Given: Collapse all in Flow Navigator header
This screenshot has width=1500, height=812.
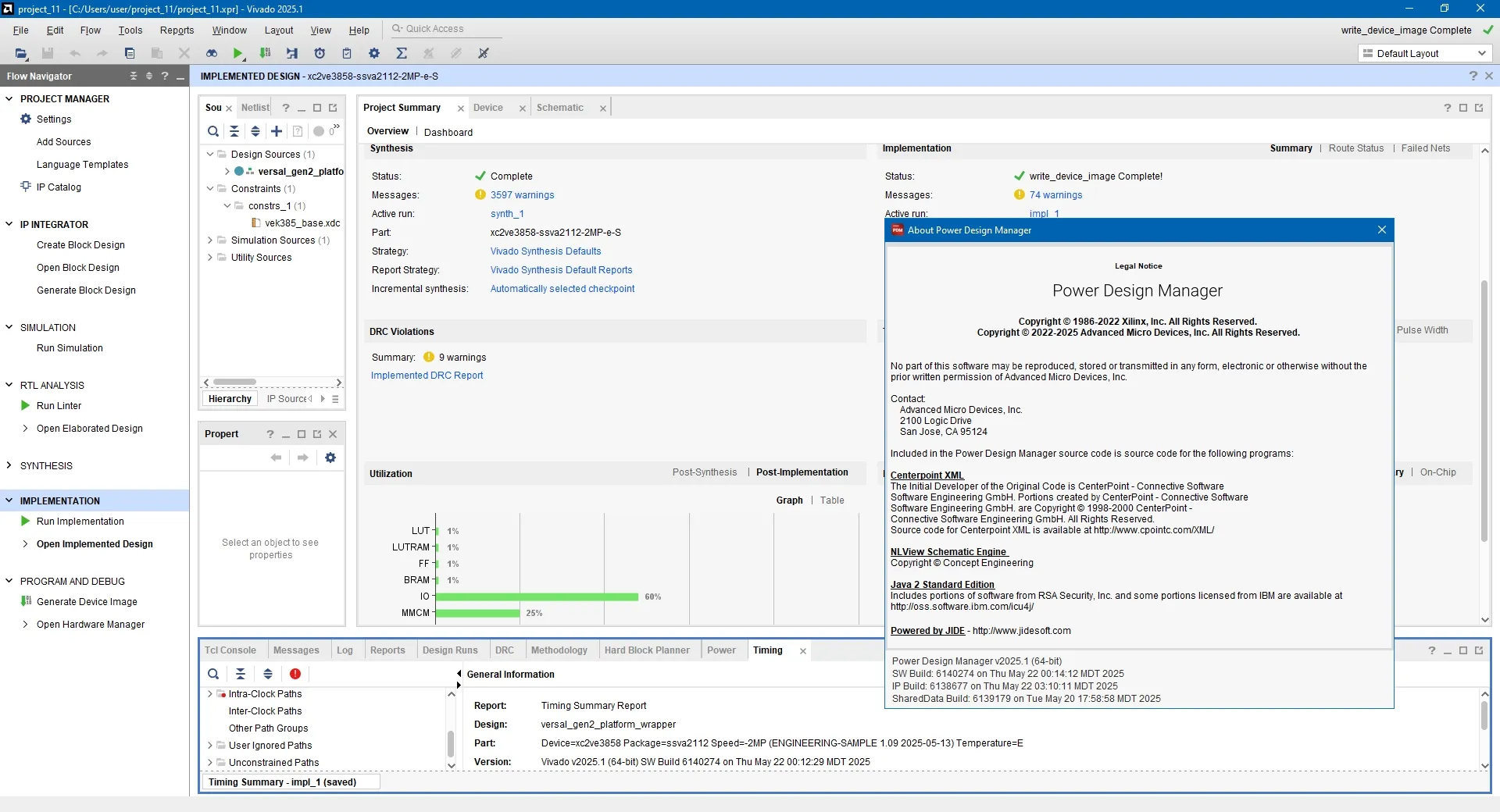Looking at the screenshot, I should 134,76.
